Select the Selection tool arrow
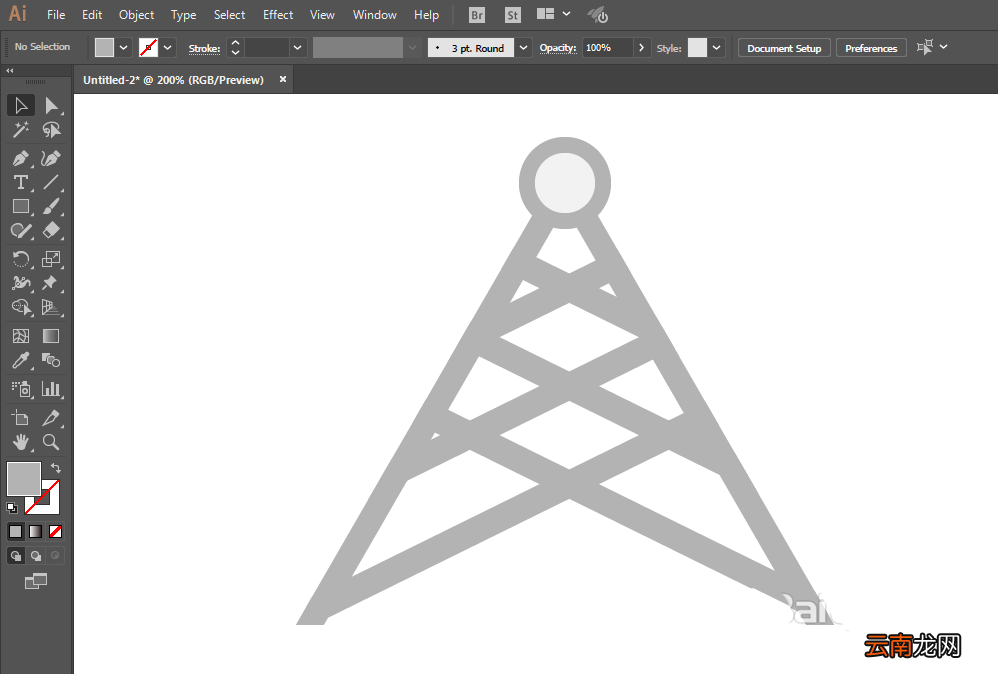998x674 pixels. (x=21, y=106)
